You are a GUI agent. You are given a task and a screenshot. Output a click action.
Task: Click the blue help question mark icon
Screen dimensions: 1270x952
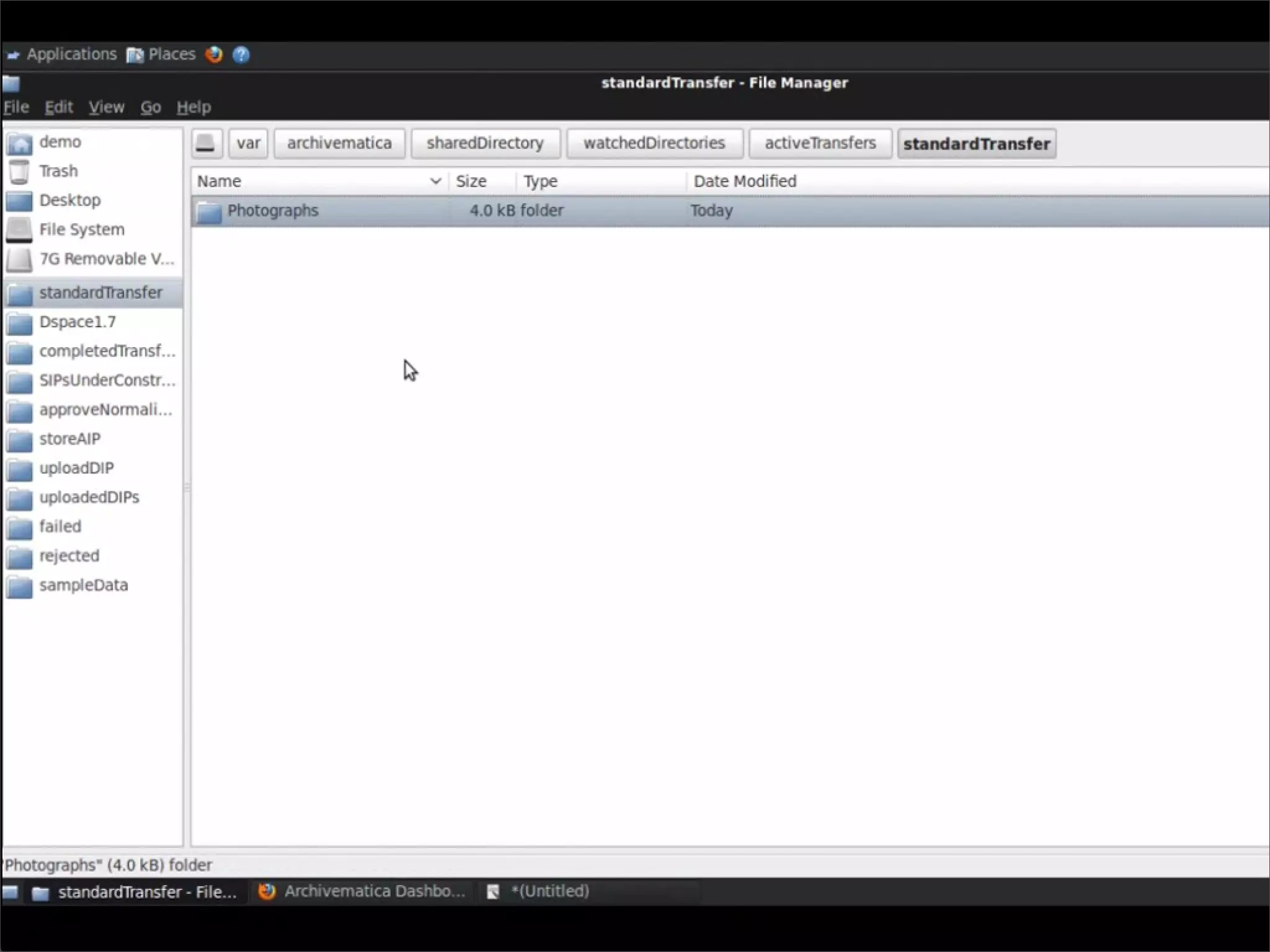point(241,55)
